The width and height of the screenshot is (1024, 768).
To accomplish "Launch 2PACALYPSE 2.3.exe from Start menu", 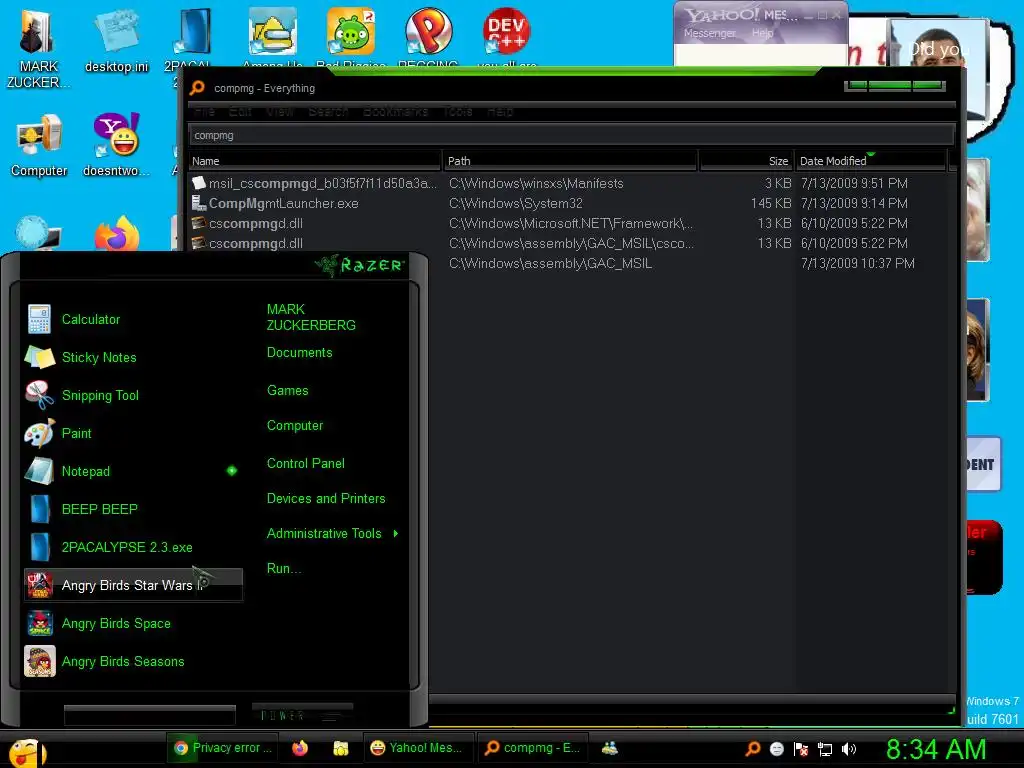I will point(133,547).
